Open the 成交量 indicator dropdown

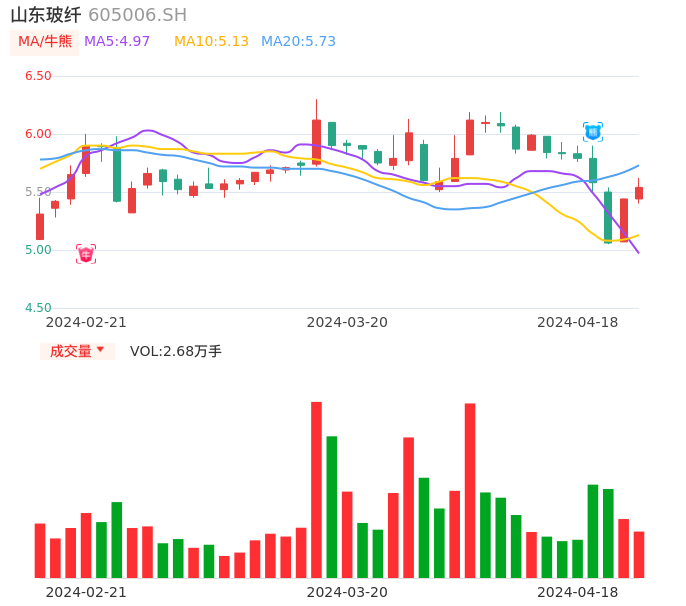[77, 351]
